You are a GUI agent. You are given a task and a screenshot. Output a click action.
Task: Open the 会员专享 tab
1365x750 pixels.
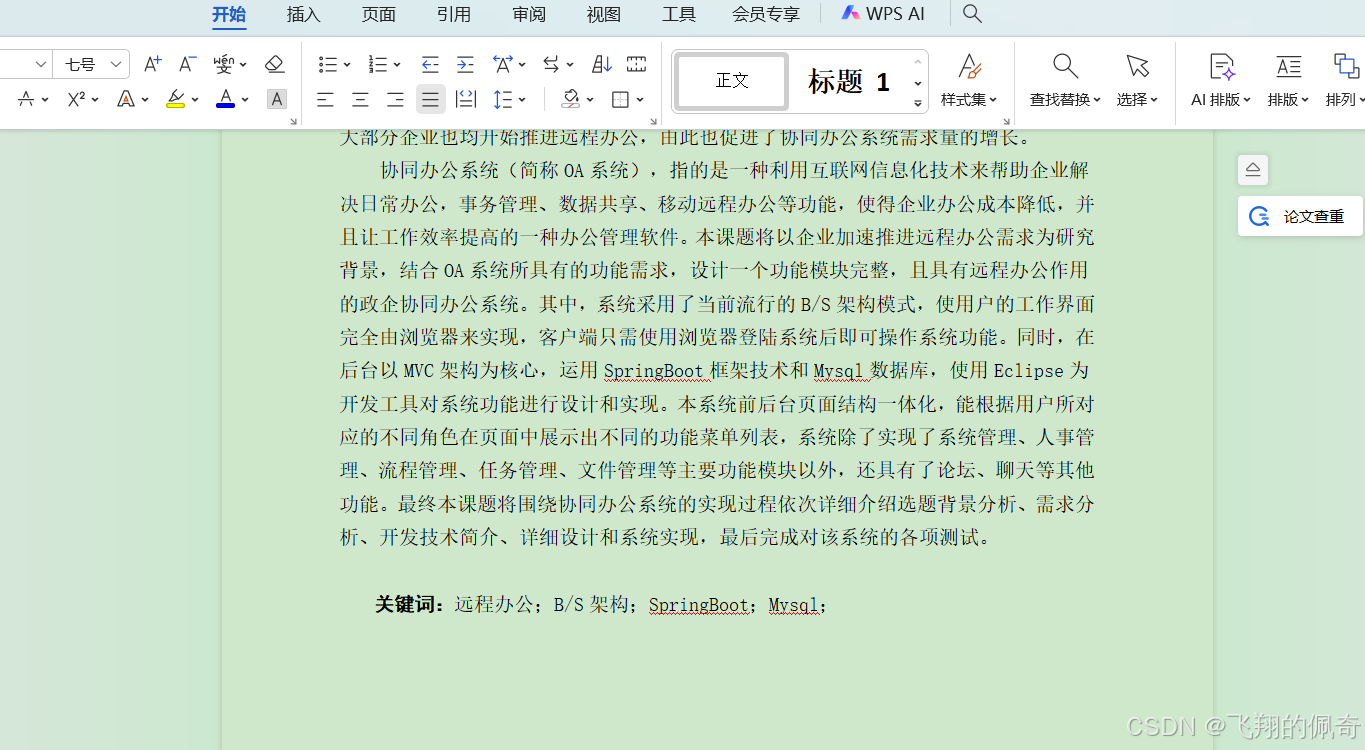pos(766,14)
